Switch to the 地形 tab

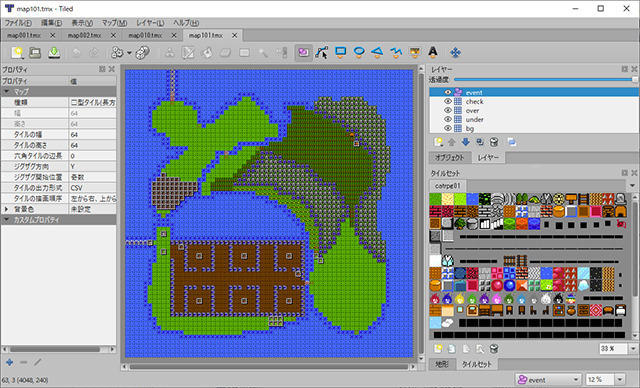tap(442, 364)
